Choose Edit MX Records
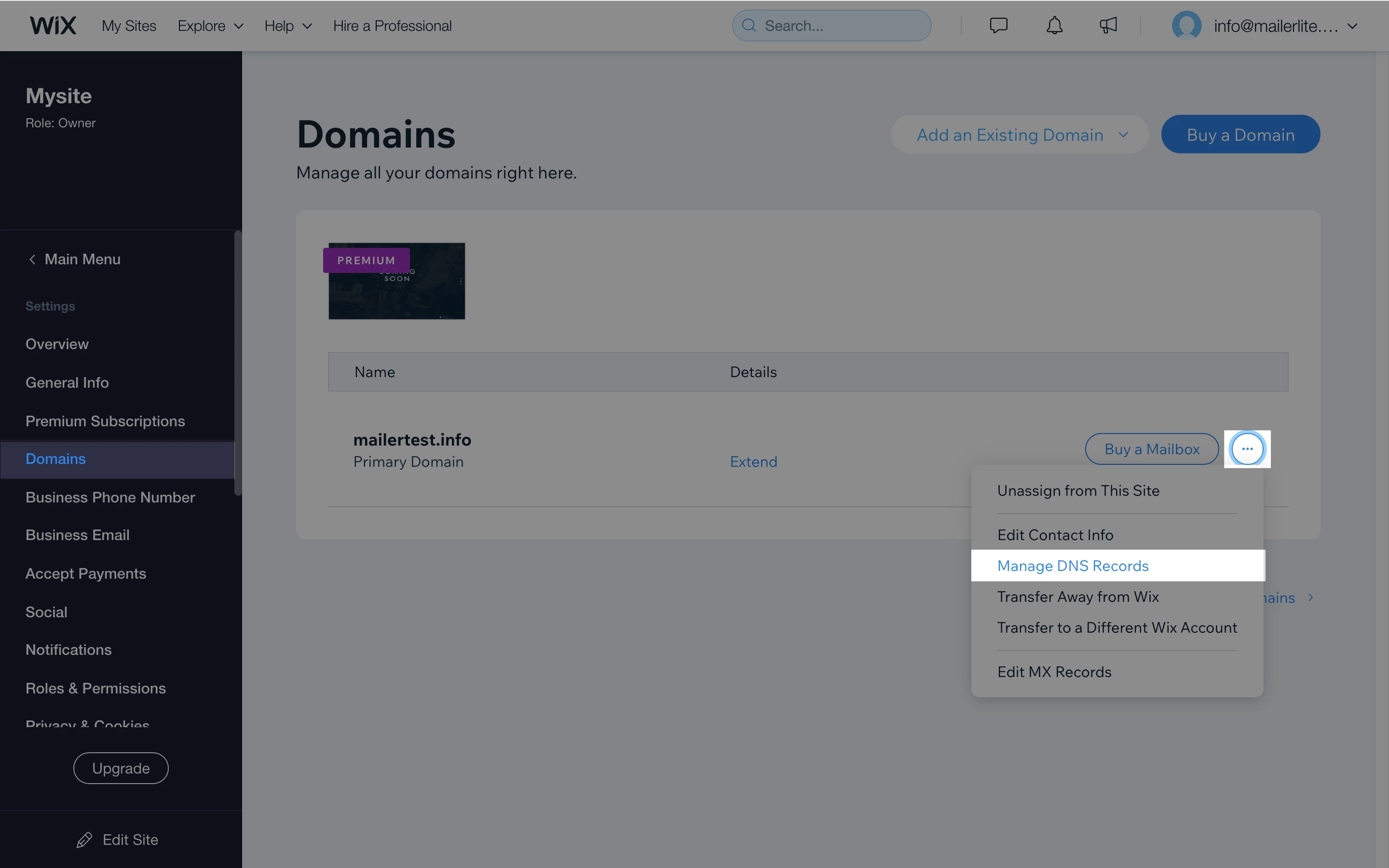Viewport: 1389px width, 868px height. pyautogui.click(x=1054, y=672)
